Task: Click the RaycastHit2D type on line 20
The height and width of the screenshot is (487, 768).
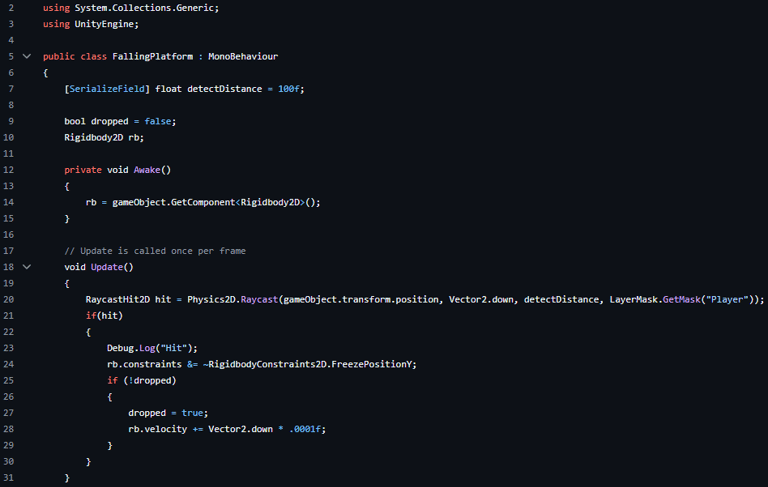Action: coord(118,299)
